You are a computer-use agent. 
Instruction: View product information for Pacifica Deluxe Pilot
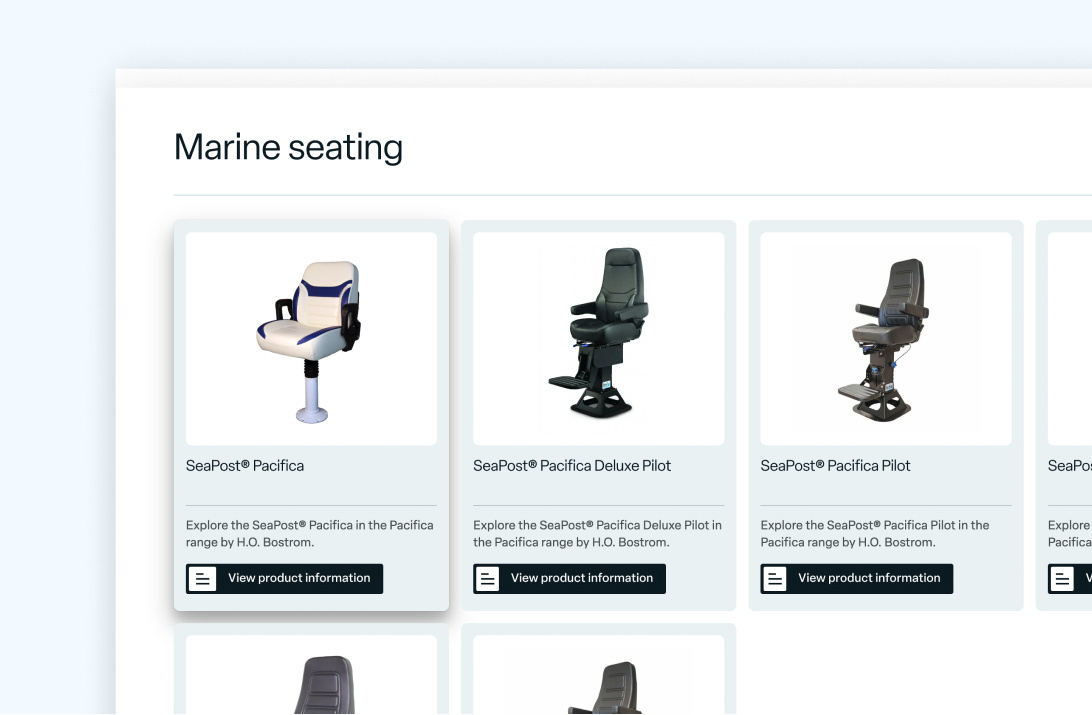[581, 578]
